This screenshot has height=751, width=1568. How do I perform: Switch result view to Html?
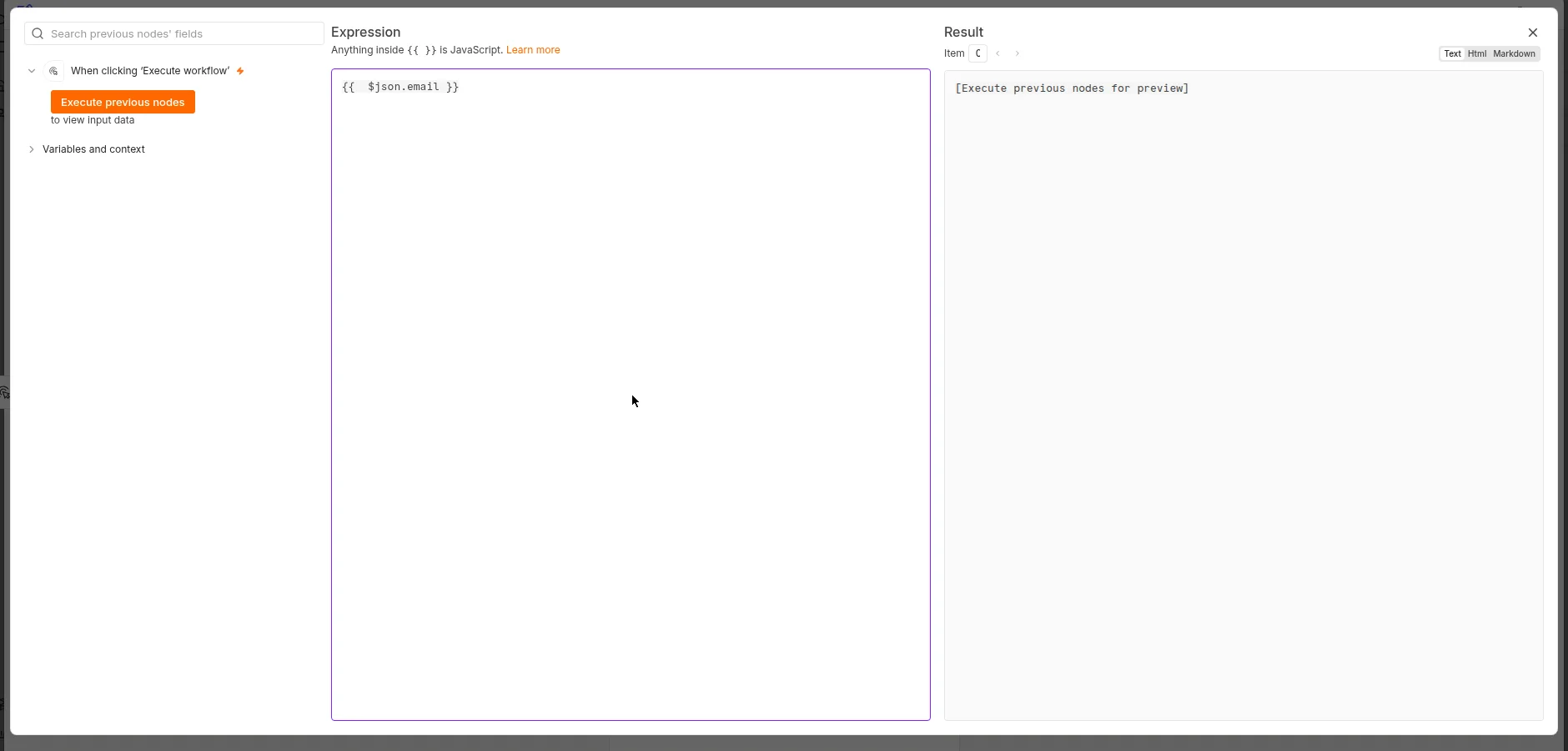pyautogui.click(x=1477, y=53)
